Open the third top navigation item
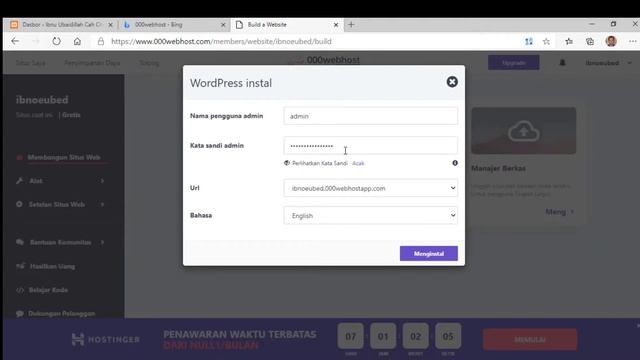Screen dimensions: 640x360 click(149, 63)
